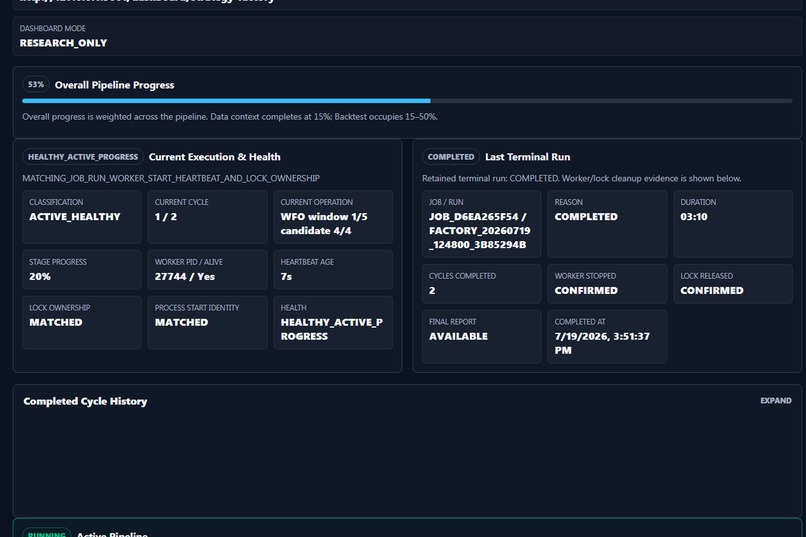Click the Final Report AVAILABLE value
Screen dimensions: 806x537
pyautogui.click(x=459, y=337)
